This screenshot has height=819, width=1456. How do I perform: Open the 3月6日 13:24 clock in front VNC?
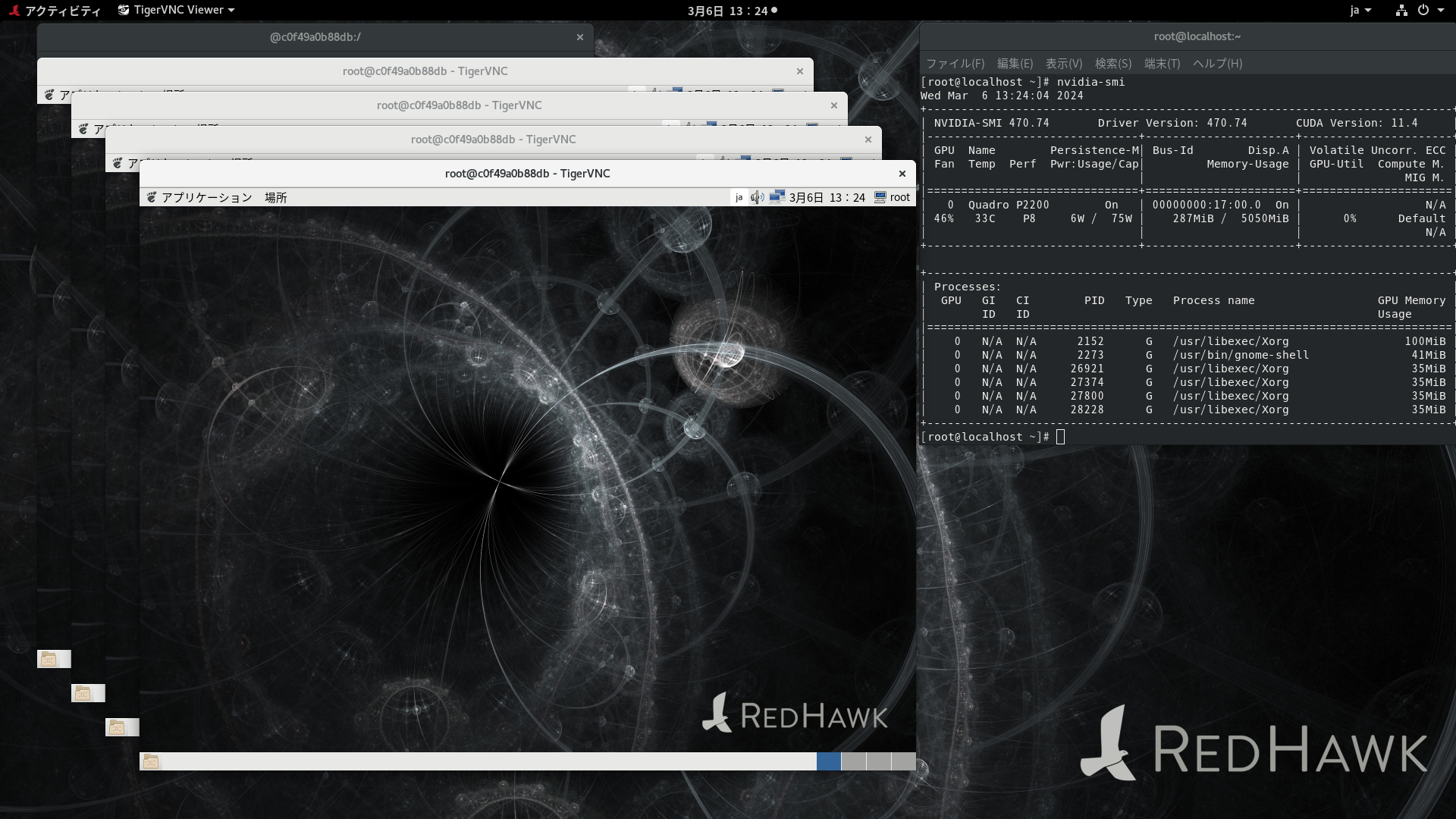pos(827,197)
